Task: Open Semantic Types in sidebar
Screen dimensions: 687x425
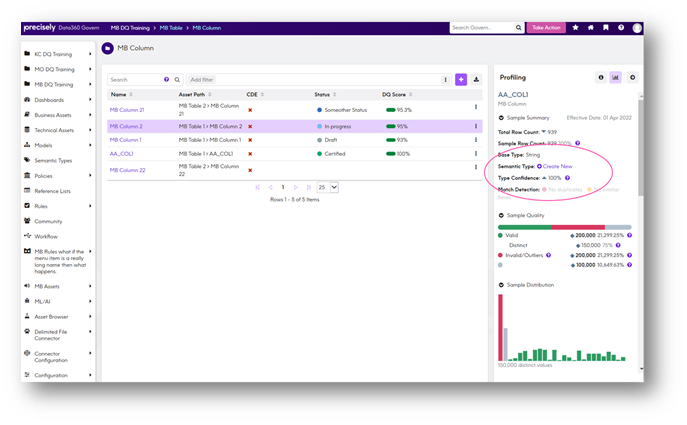Action: [53, 160]
